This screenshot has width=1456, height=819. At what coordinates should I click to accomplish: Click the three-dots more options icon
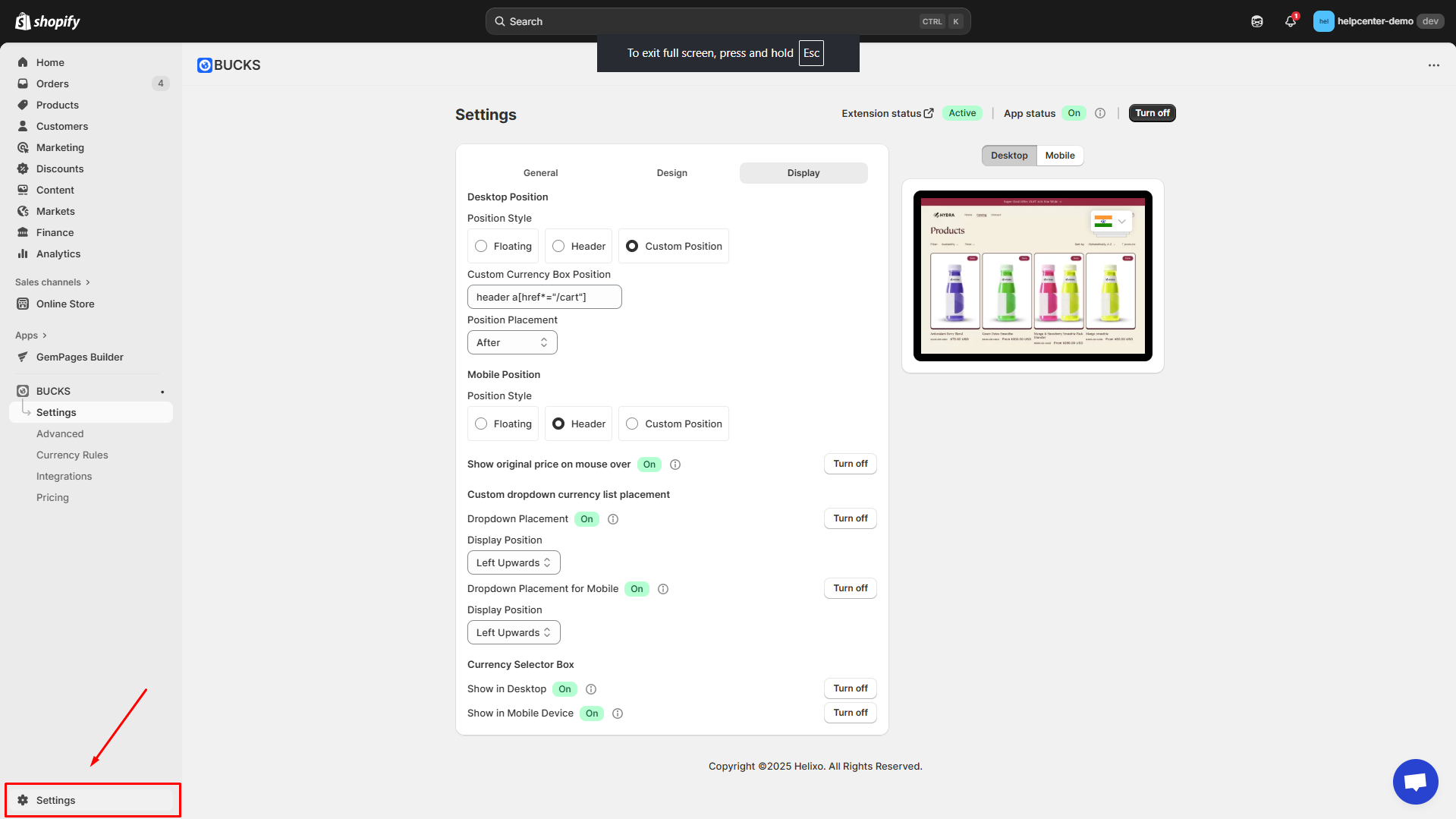(1433, 65)
